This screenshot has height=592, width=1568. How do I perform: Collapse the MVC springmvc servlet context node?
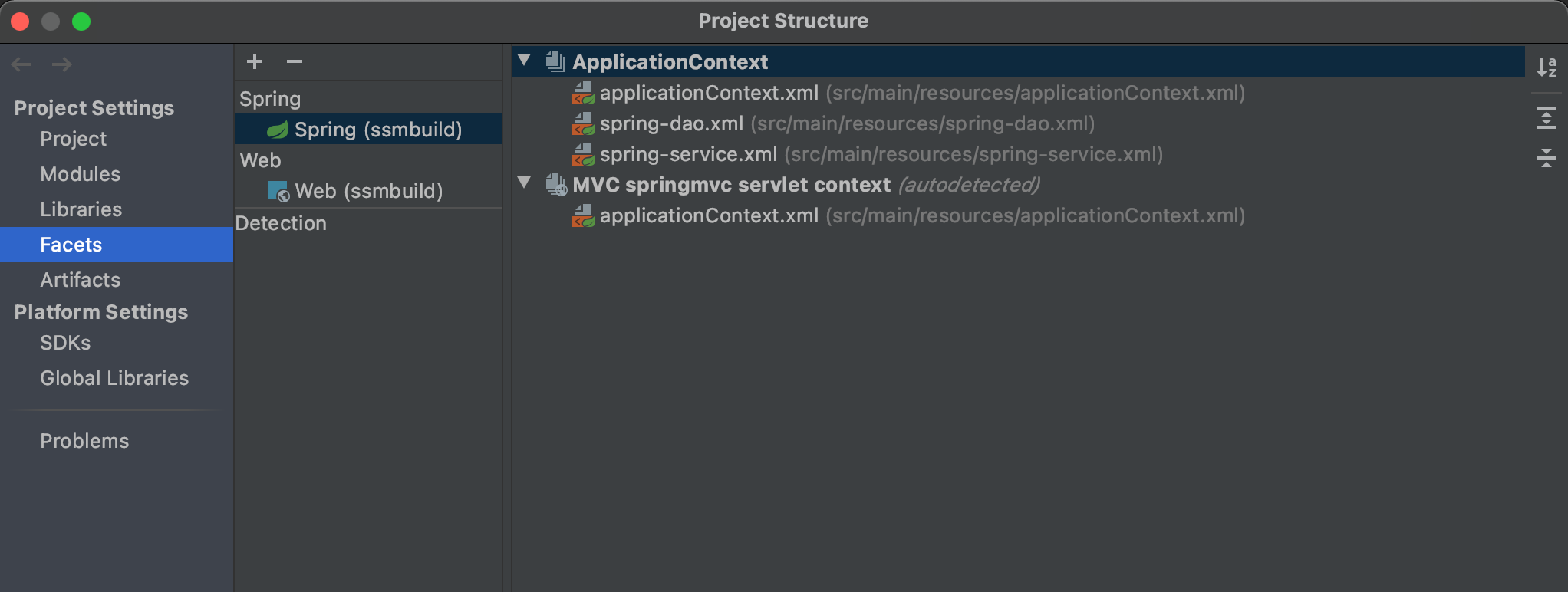[x=525, y=183]
